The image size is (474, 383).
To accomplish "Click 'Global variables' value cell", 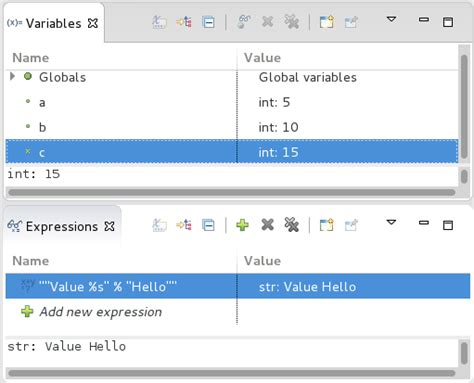I will point(308,77).
